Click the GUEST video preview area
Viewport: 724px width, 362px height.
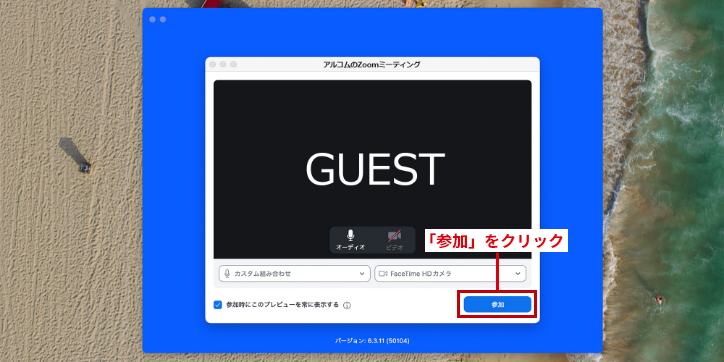tap(372, 169)
